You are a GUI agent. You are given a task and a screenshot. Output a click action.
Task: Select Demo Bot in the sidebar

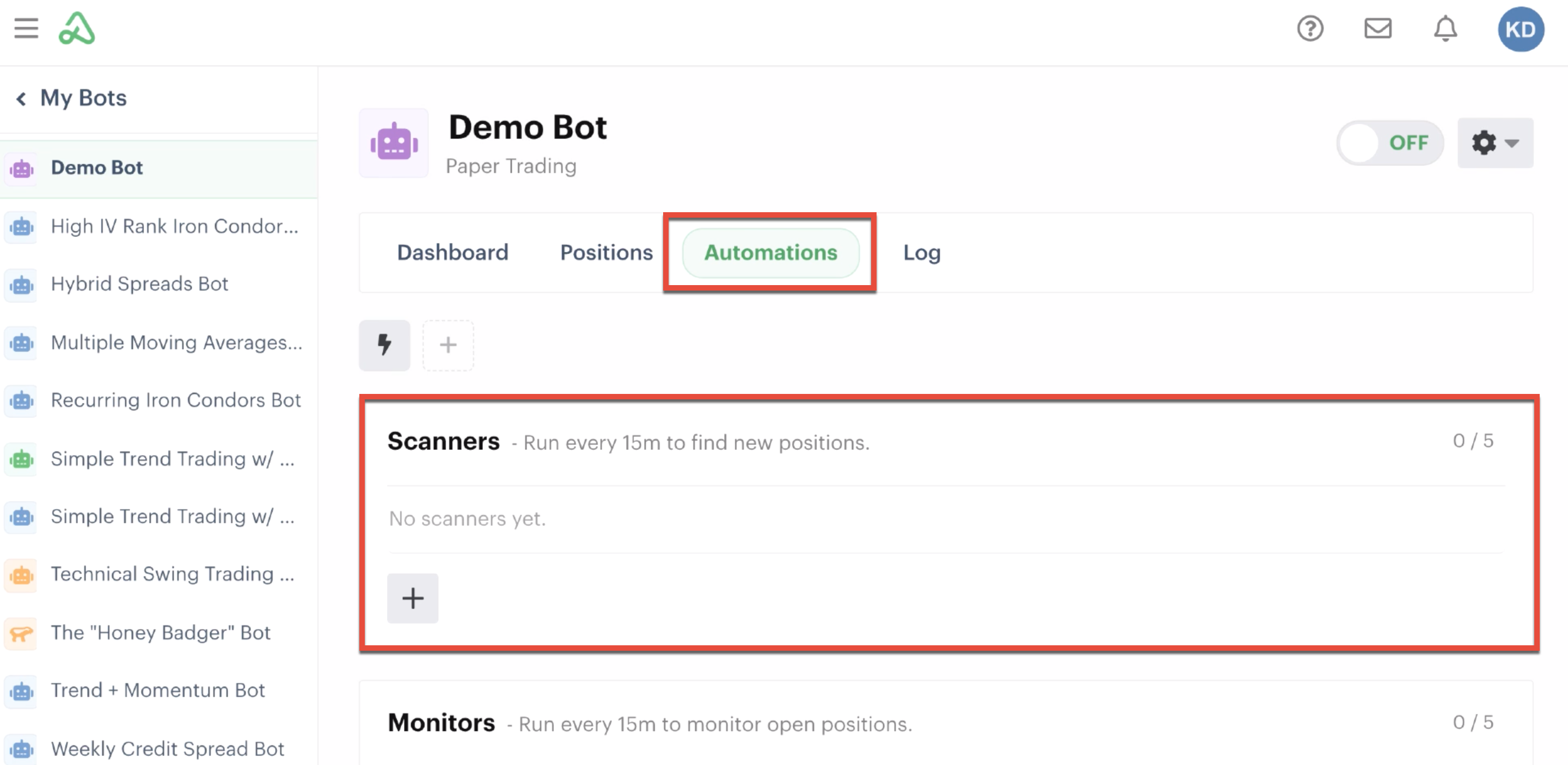click(159, 169)
